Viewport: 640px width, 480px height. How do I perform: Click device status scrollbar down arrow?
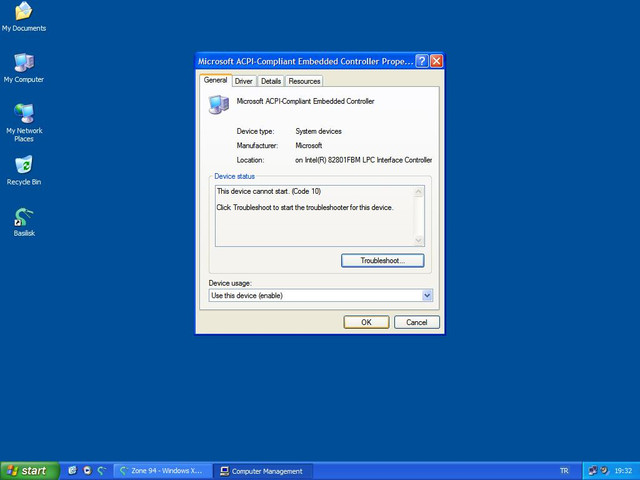pyautogui.click(x=418, y=240)
